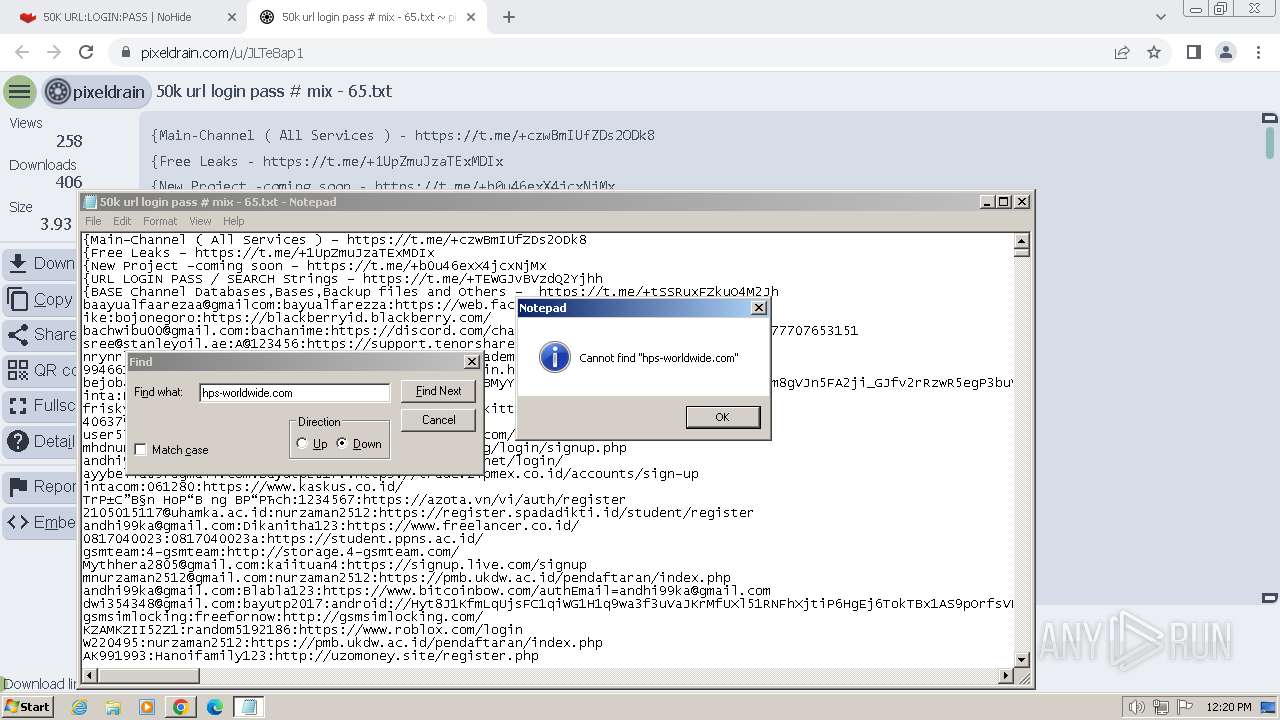Click the pixeldrain logo
The height and width of the screenshot is (720, 1280).
pos(95,92)
